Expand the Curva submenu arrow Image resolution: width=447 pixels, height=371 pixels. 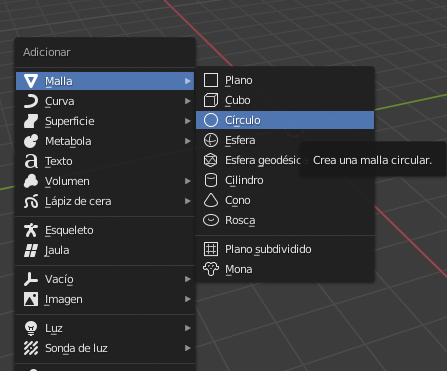188,101
